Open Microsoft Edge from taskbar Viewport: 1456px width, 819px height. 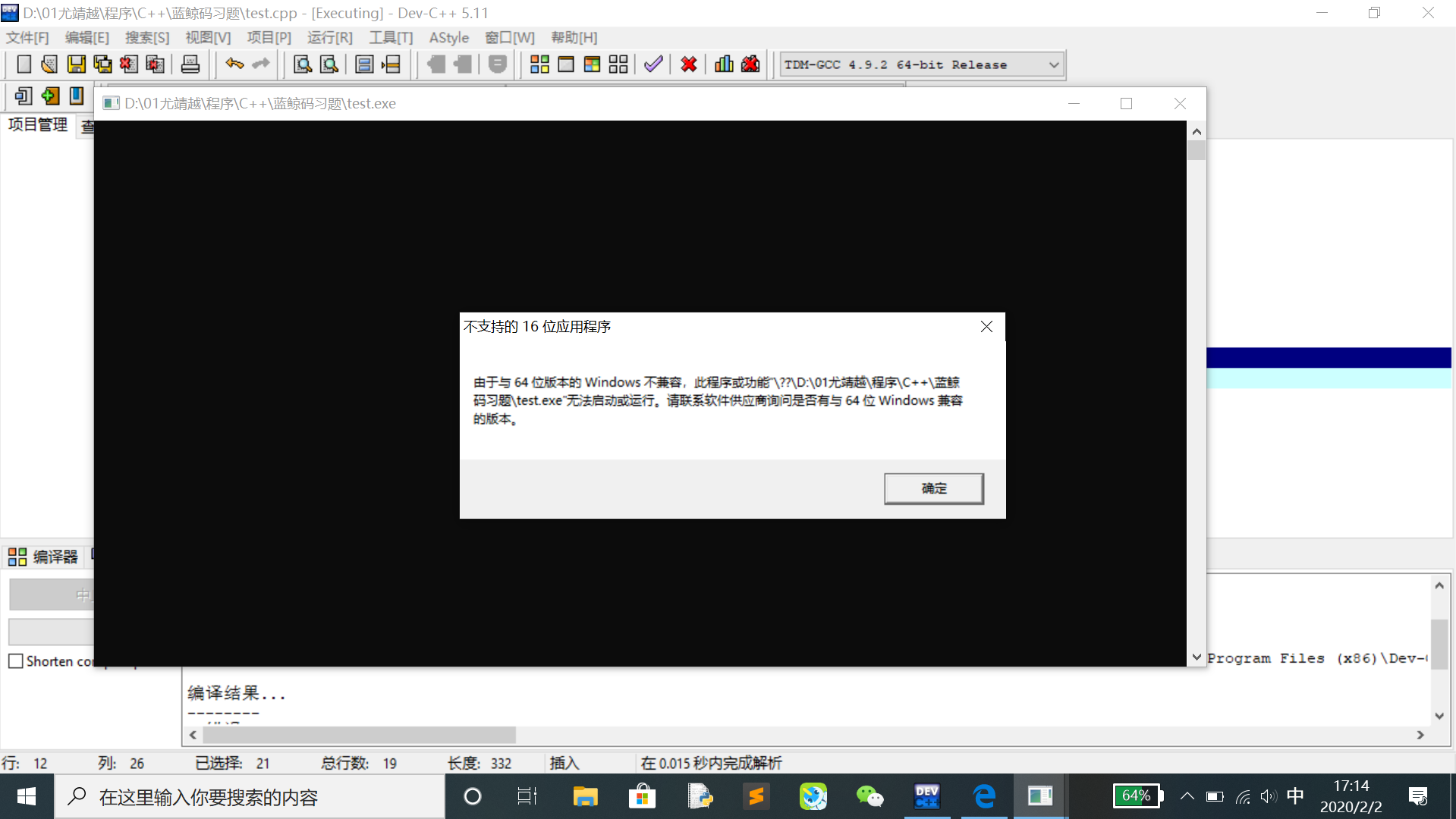(984, 796)
